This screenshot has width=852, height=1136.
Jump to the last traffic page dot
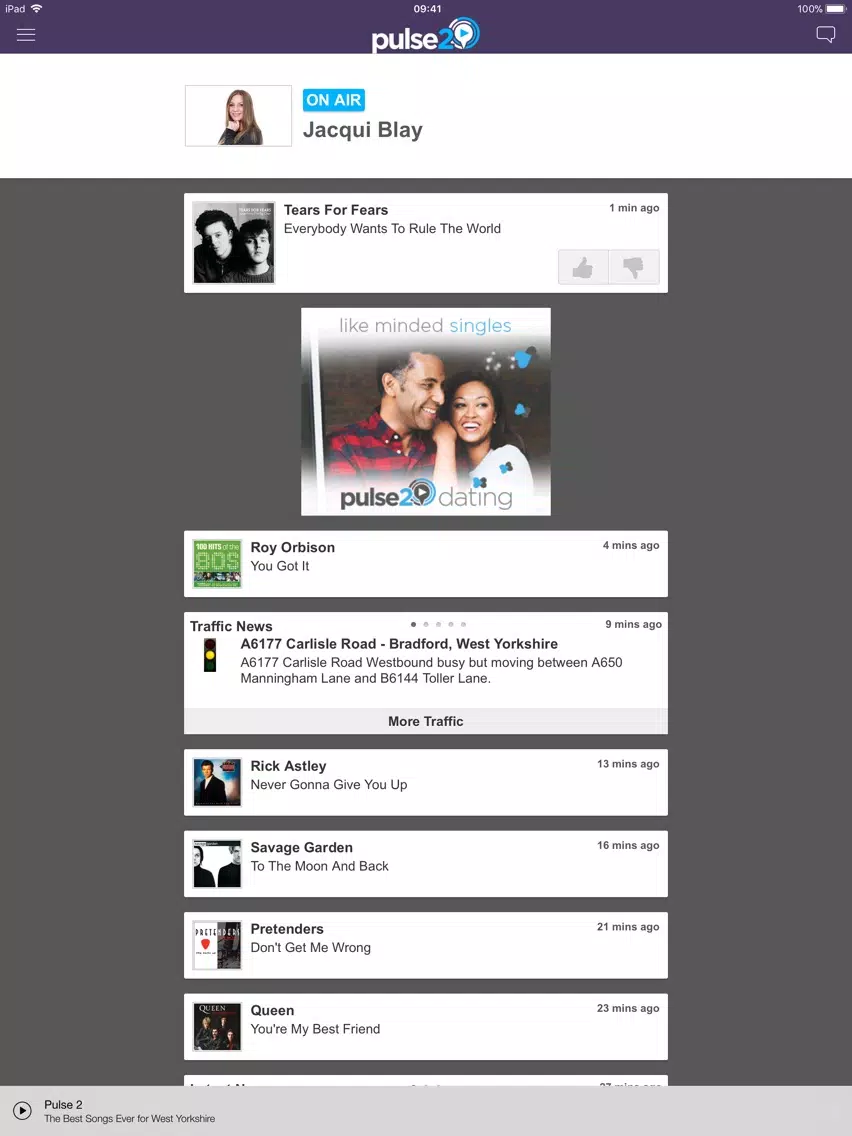[x=464, y=624]
